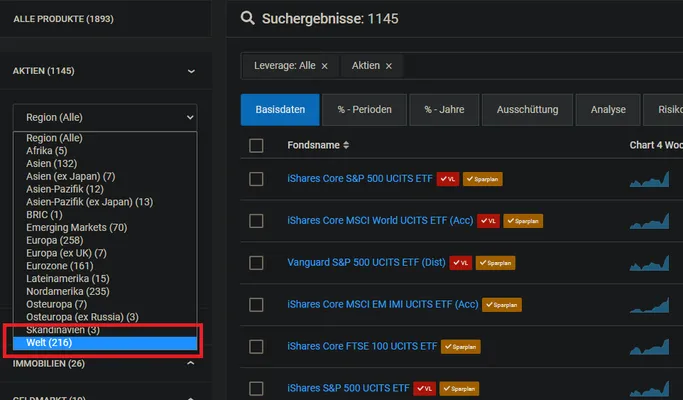Open iShares Core S&P 500 UCITS ETF link

(360, 179)
